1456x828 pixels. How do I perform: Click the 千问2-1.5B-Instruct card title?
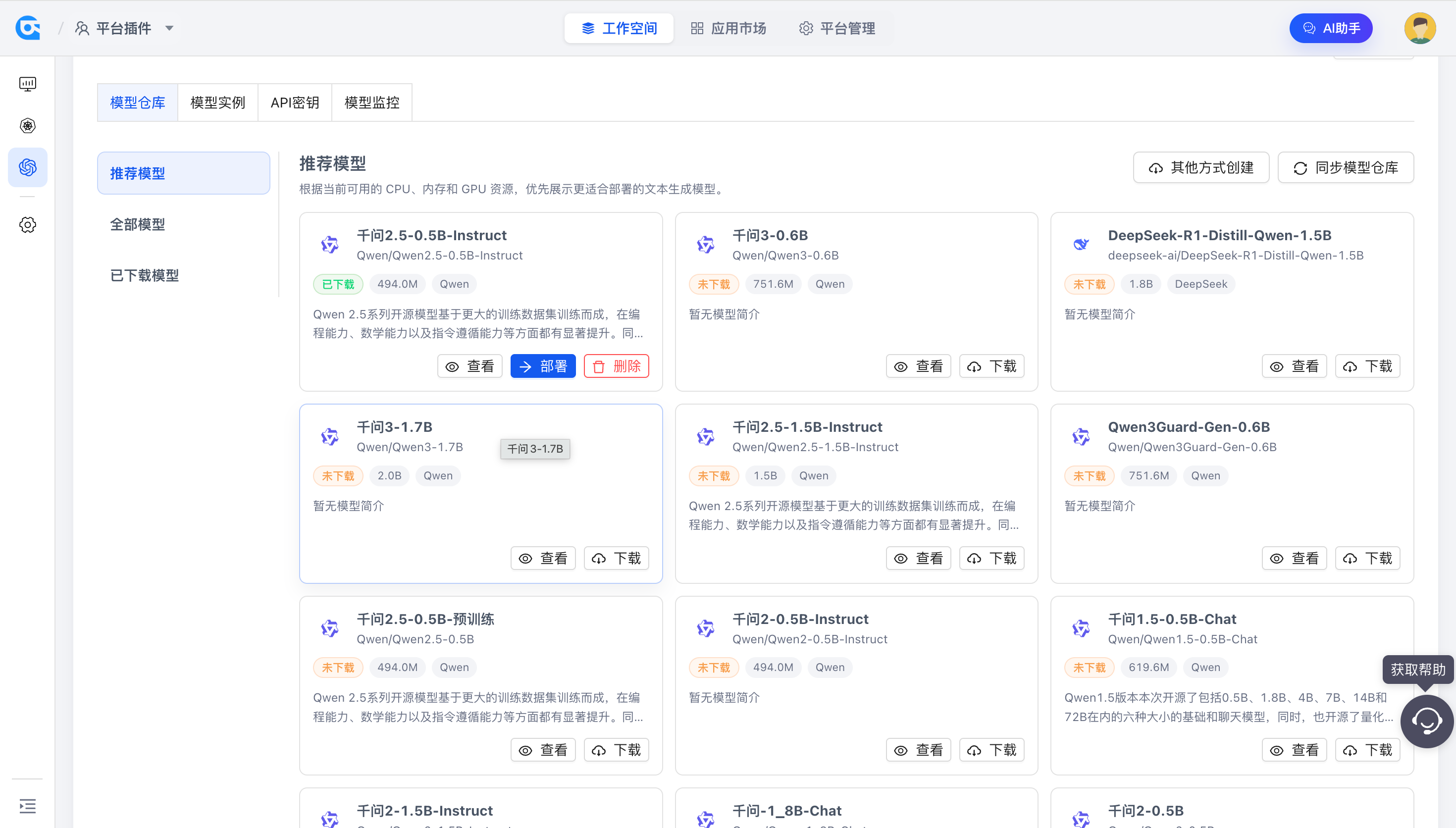tap(425, 810)
